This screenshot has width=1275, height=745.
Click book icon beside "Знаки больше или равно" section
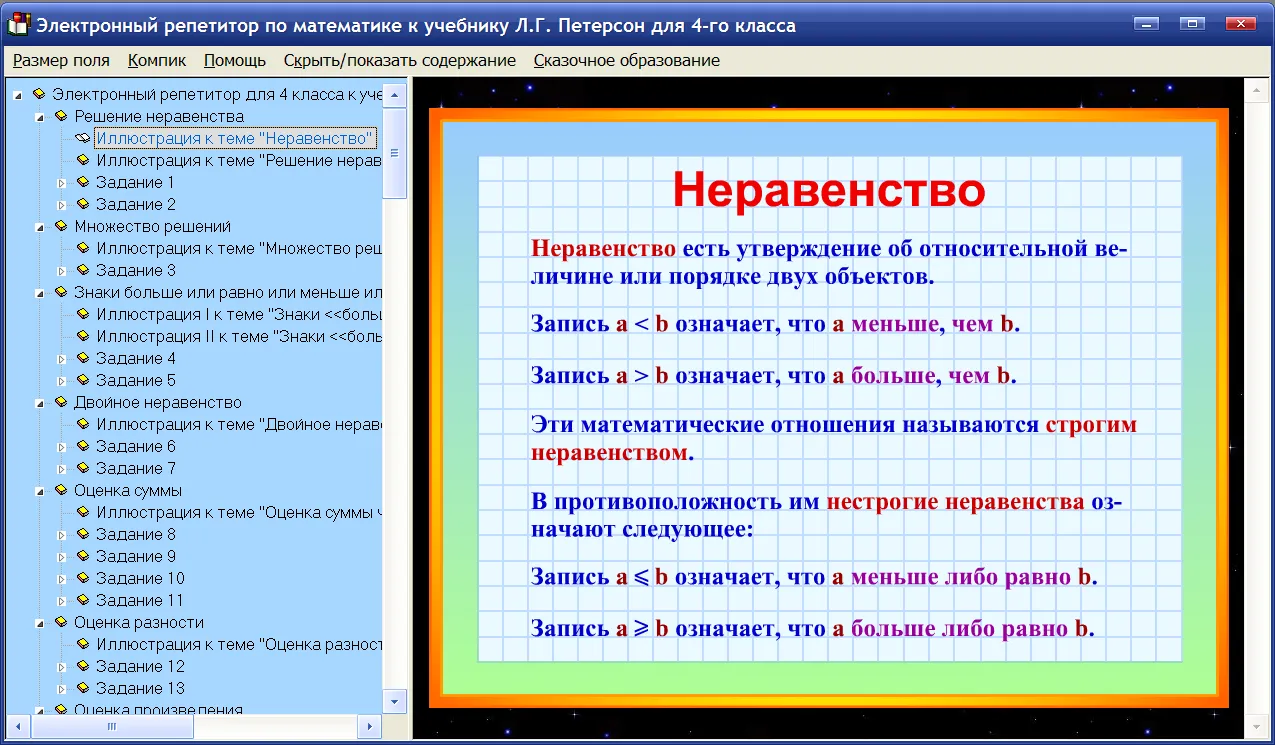62,292
